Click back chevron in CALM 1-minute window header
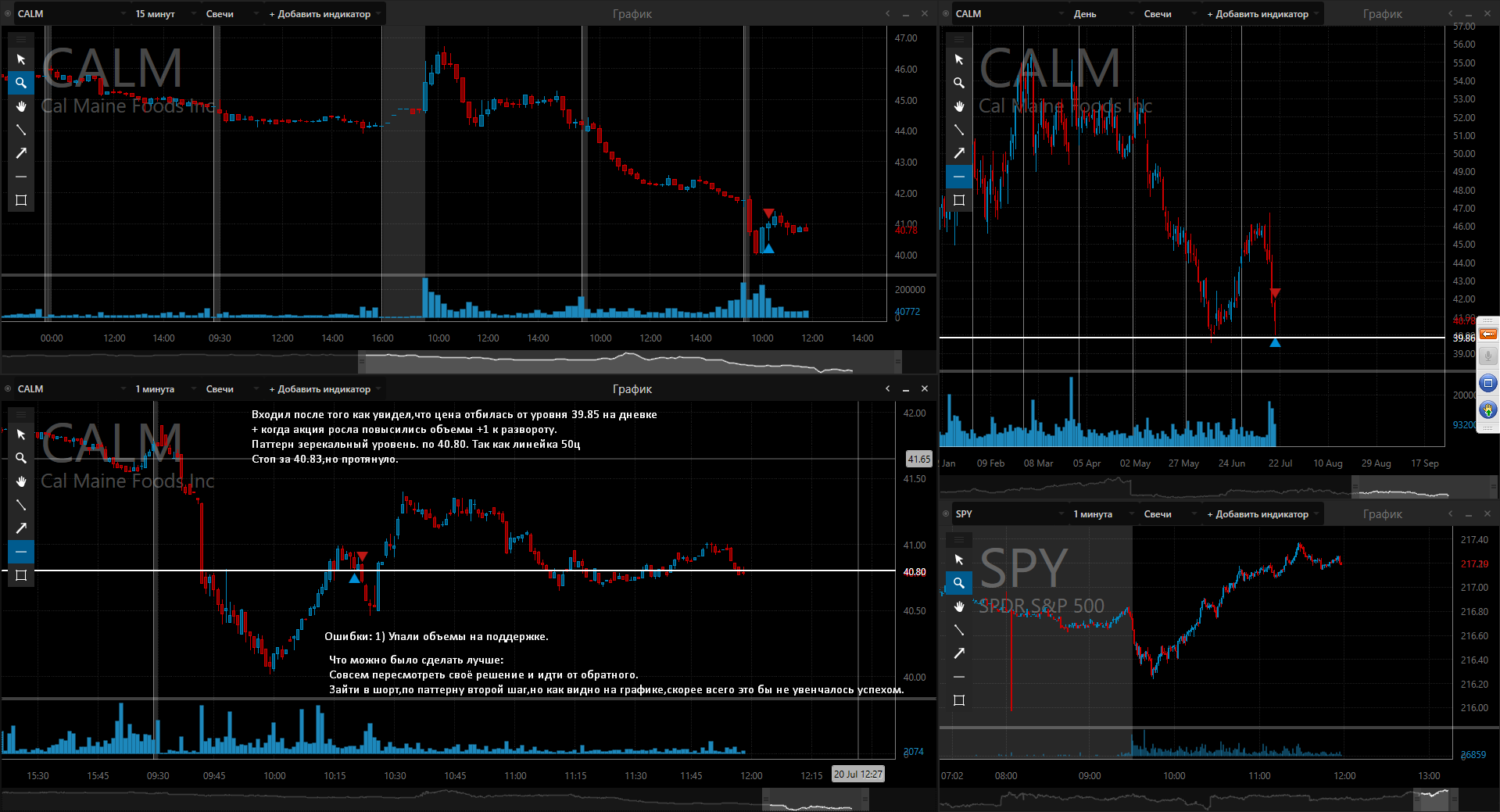 [887, 388]
